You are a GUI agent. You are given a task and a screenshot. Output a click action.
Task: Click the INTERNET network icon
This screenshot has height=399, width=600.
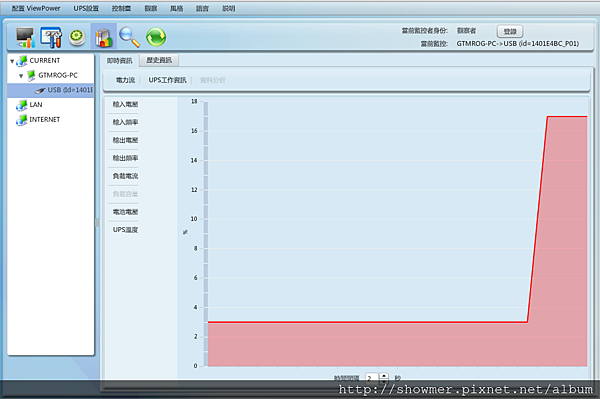22,120
